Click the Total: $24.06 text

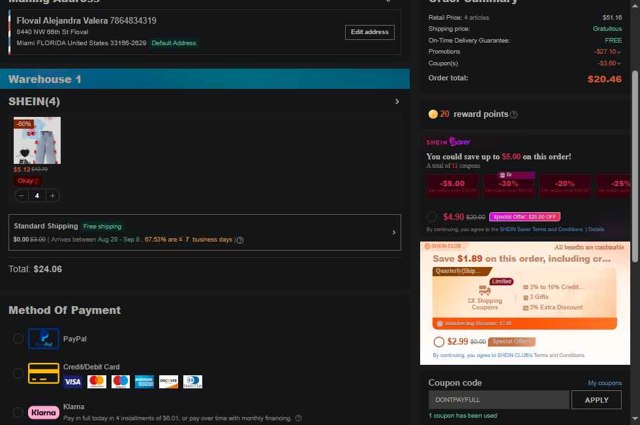(x=36, y=269)
